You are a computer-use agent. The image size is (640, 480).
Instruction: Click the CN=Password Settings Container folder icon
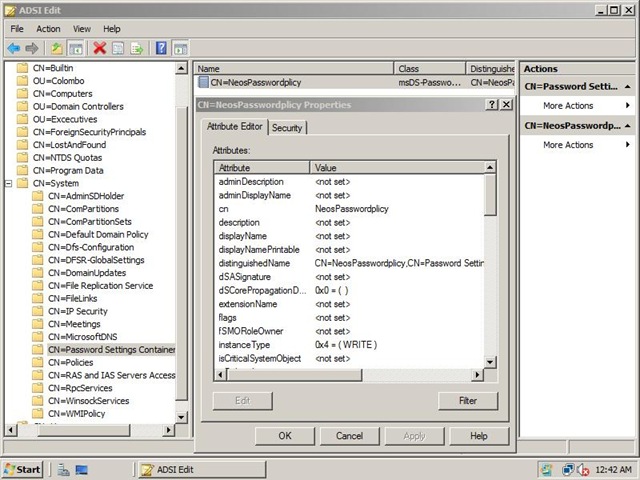click(38, 349)
